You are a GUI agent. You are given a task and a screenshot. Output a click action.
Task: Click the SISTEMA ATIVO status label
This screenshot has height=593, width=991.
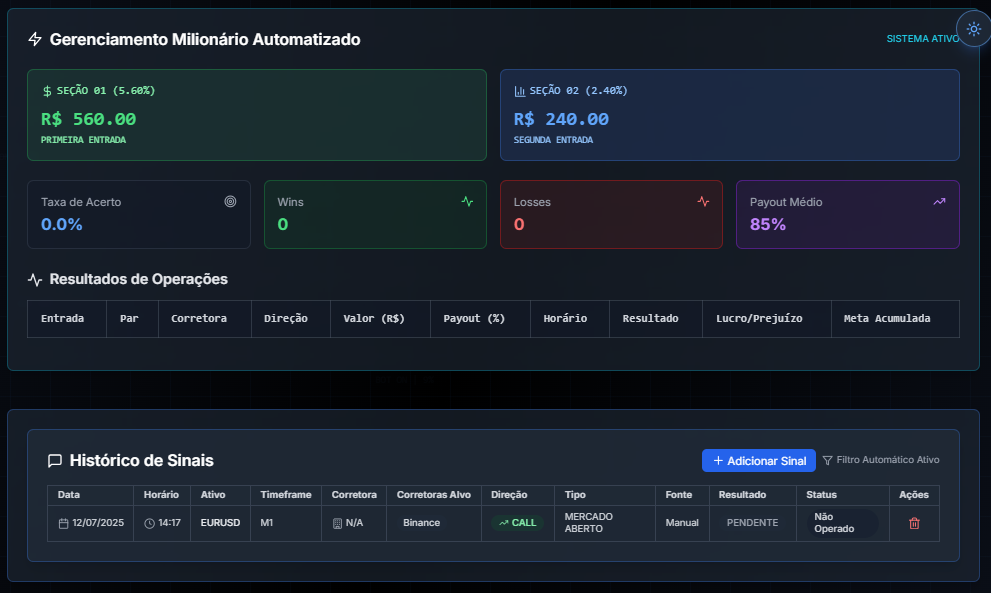point(923,39)
